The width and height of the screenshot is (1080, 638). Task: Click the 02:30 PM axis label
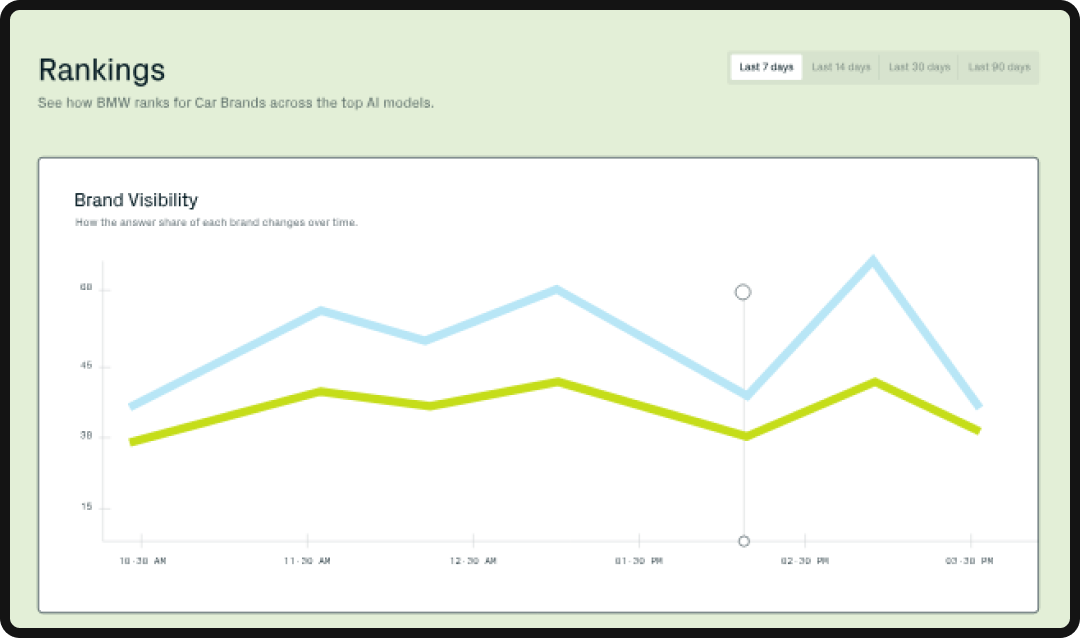click(x=804, y=561)
